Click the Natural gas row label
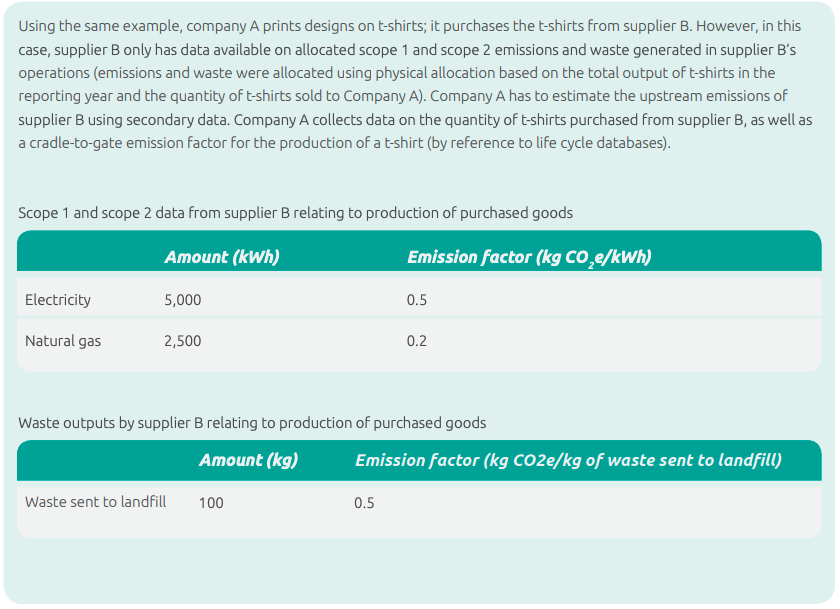The image size is (840, 609). [63, 341]
